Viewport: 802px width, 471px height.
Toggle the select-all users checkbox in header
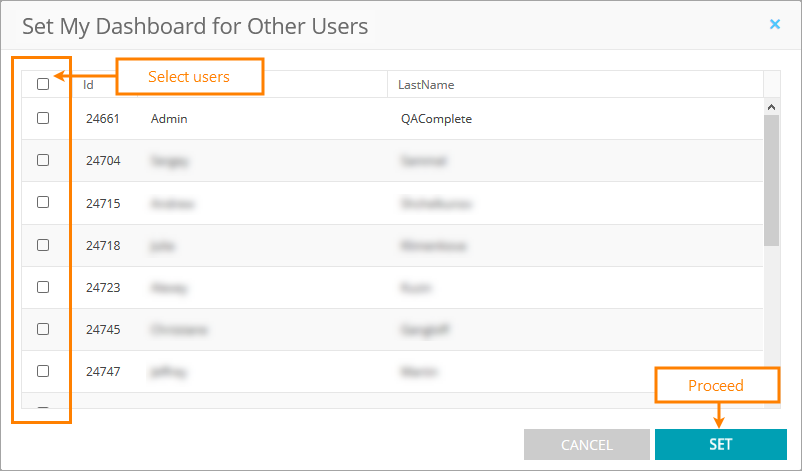coord(43,84)
